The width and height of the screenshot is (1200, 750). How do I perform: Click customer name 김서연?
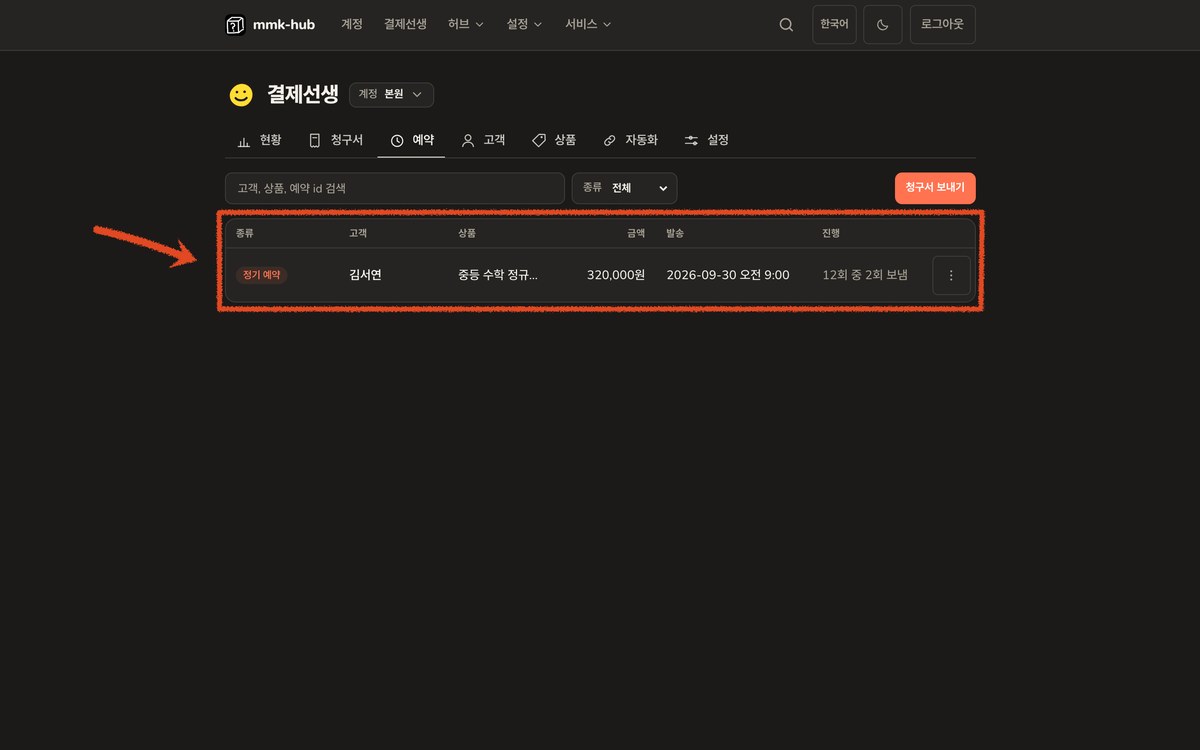(364, 275)
